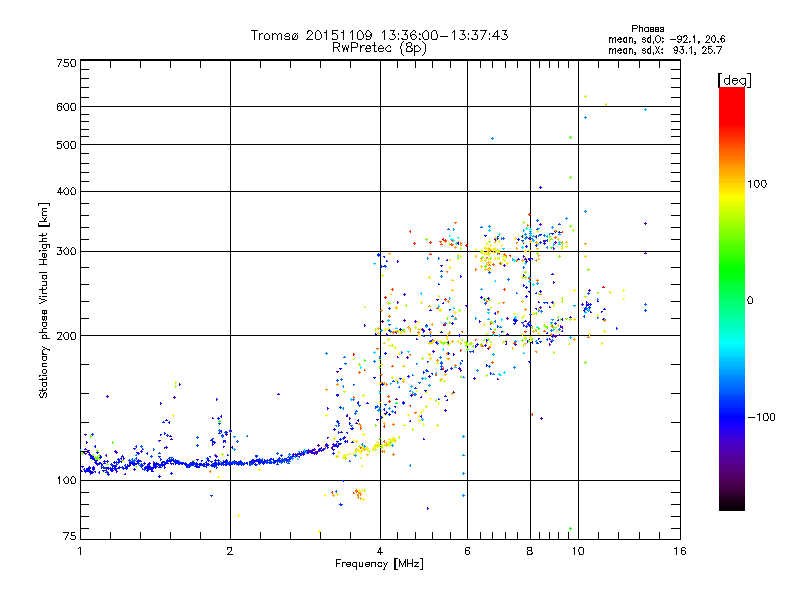Click the x-axis label 'Frequency [MHz]'
Screen dimensions: 800x600
[x=379, y=564]
